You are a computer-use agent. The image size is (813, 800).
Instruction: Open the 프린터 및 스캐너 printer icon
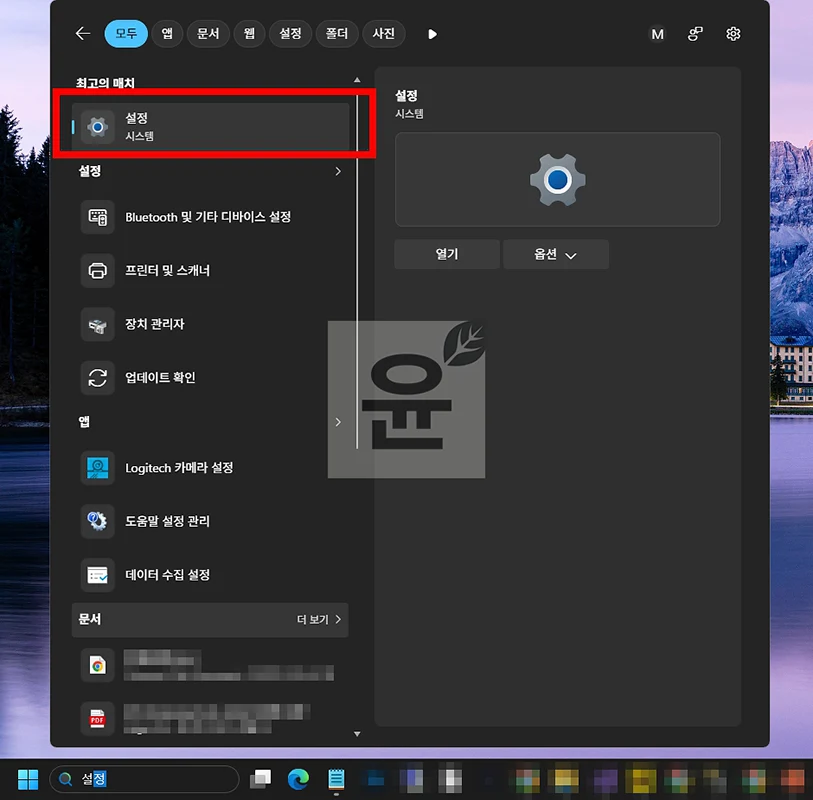[x=97, y=270]
